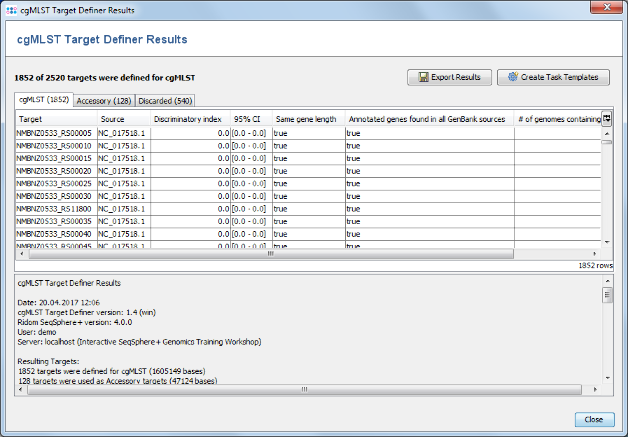Close the results dialog with the Close button
The height and width of the screenshot is (437, 628).
click(x=594, y=419)
